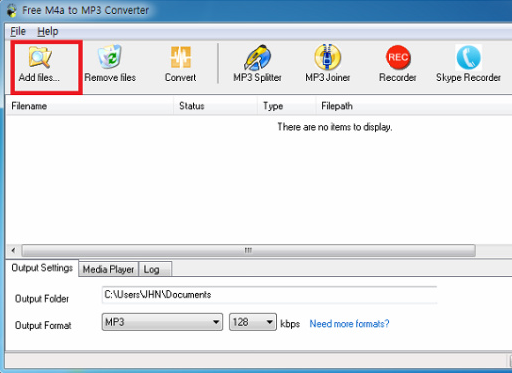Viewport: 512px width, 373px height.
Task: Click the horizontal scrollbar thumb
Action: tap(249, 250)
